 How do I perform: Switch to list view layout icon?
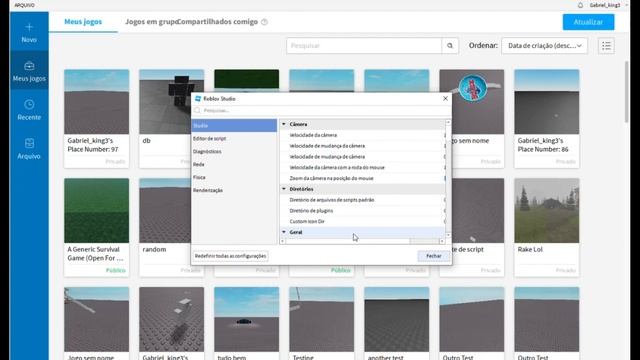coord(606,46)
